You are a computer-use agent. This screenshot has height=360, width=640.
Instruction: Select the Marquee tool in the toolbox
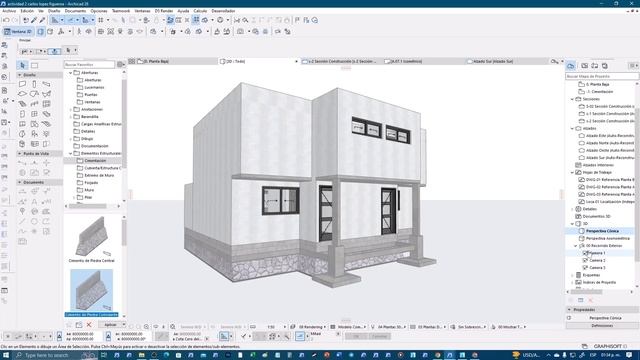click(35, 65)
